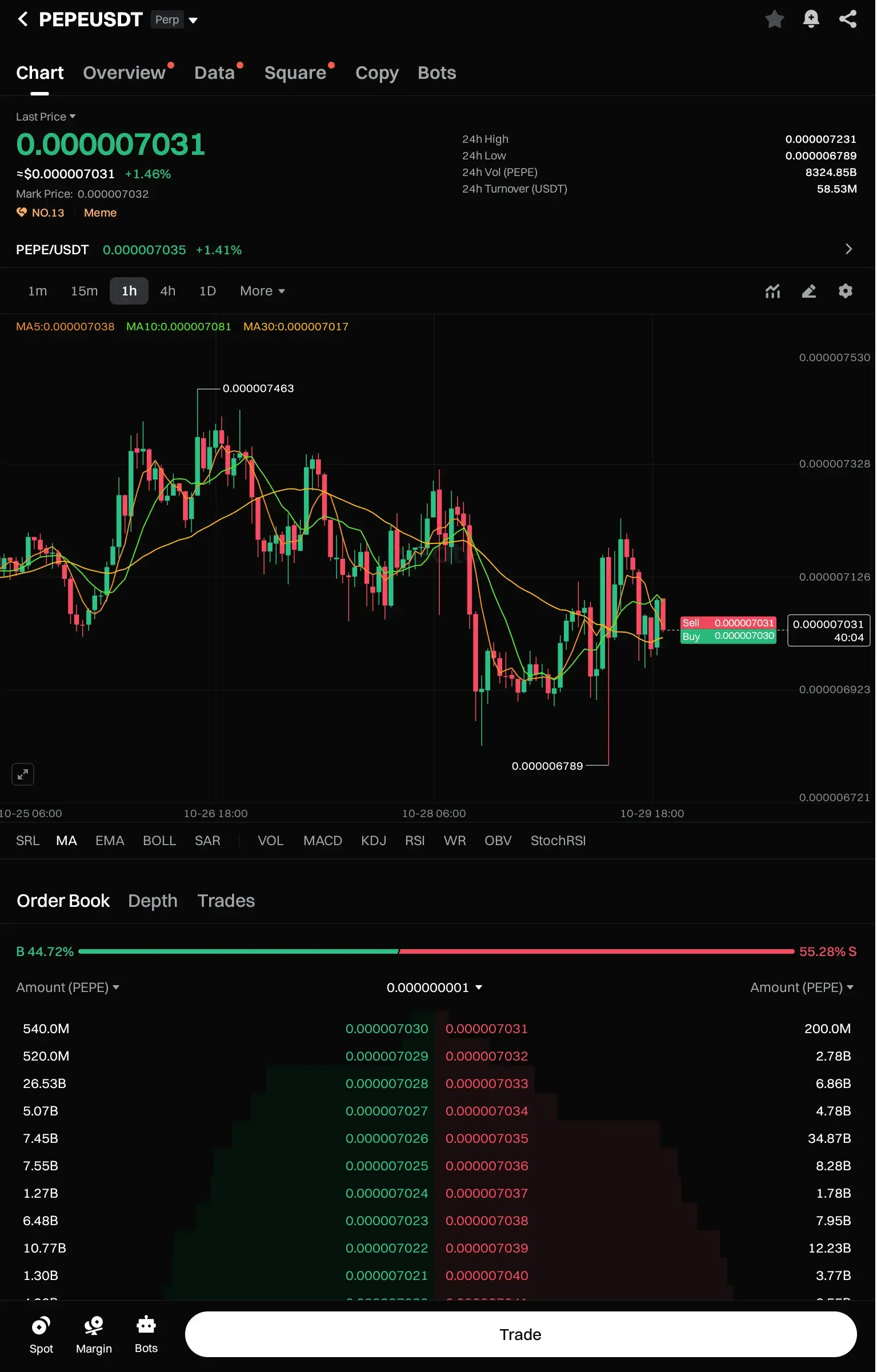Switch to the Chart tab

tap(40, 73)
